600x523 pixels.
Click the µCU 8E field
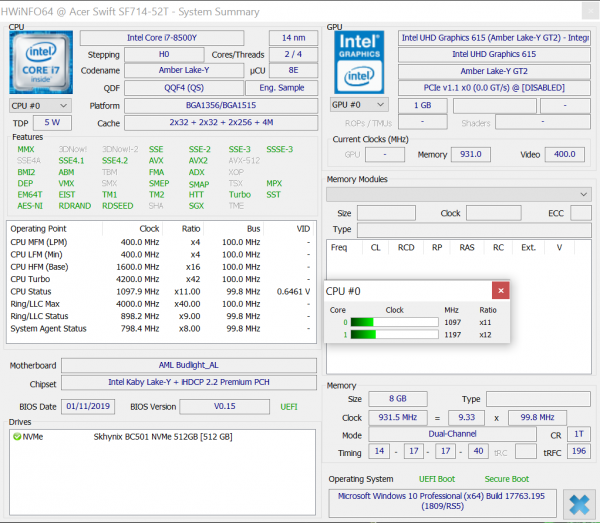pos(293,70)
